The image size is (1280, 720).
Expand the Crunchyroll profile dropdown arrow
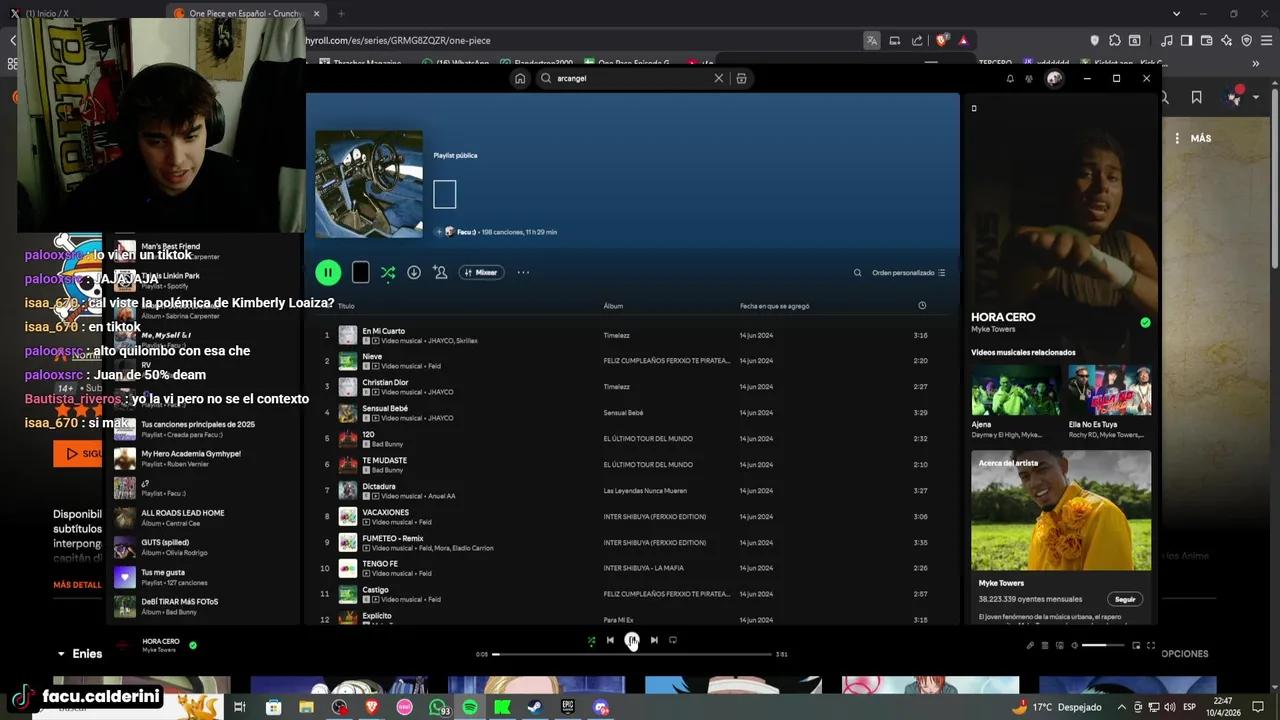pyautogui.click(x=1257, y=97)
